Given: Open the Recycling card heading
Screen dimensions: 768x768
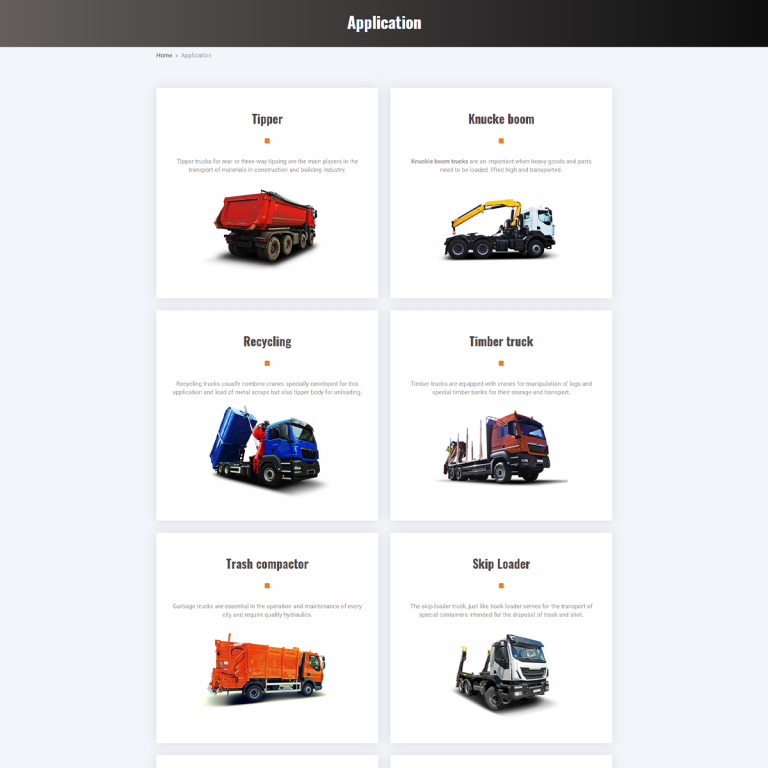Looking at the screenshot, I should click(x=267, y=342).
